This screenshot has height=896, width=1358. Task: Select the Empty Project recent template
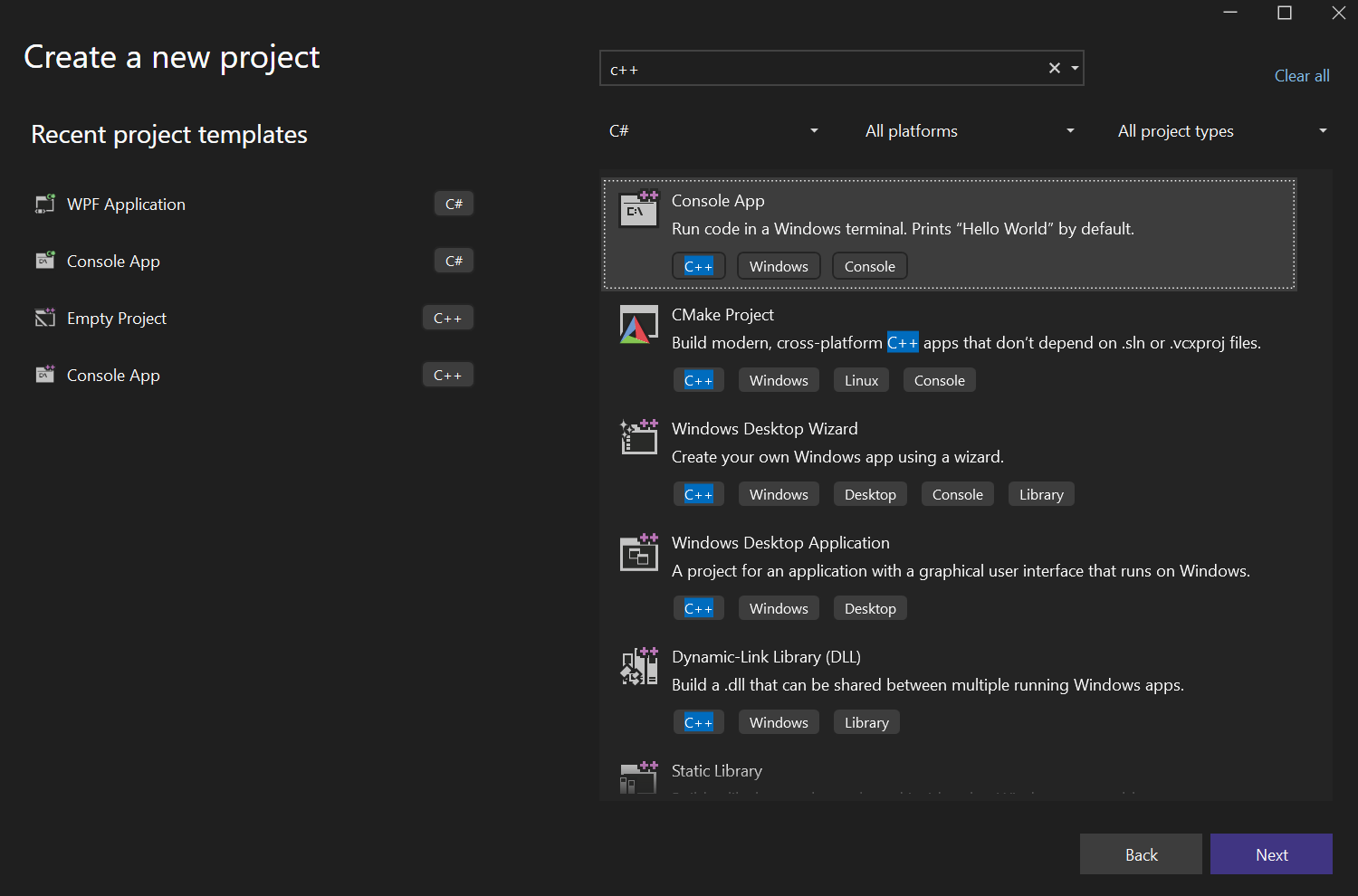(116, 318)
